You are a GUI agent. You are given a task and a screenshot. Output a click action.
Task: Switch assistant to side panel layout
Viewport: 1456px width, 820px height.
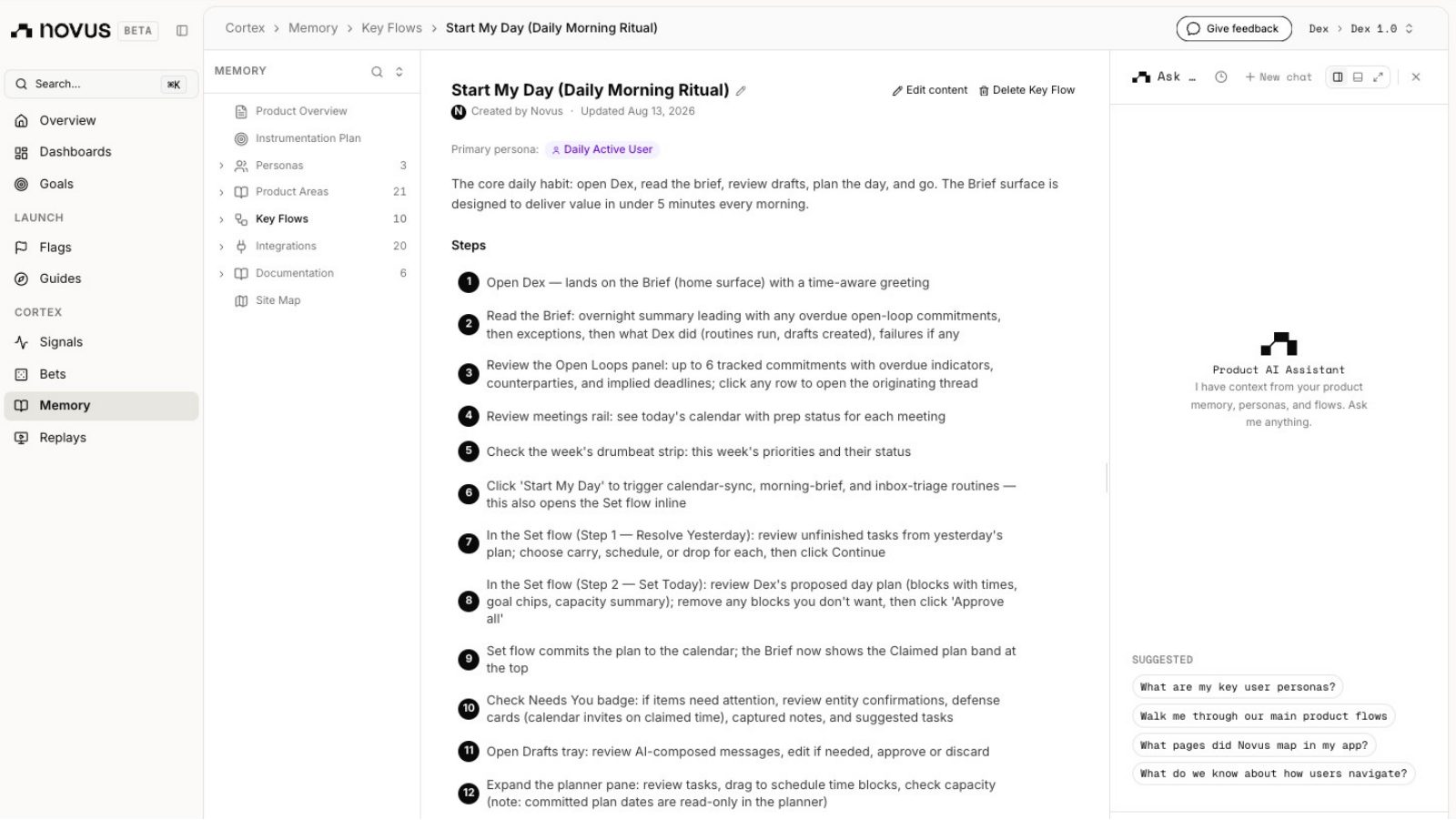tap(1338, 77)
